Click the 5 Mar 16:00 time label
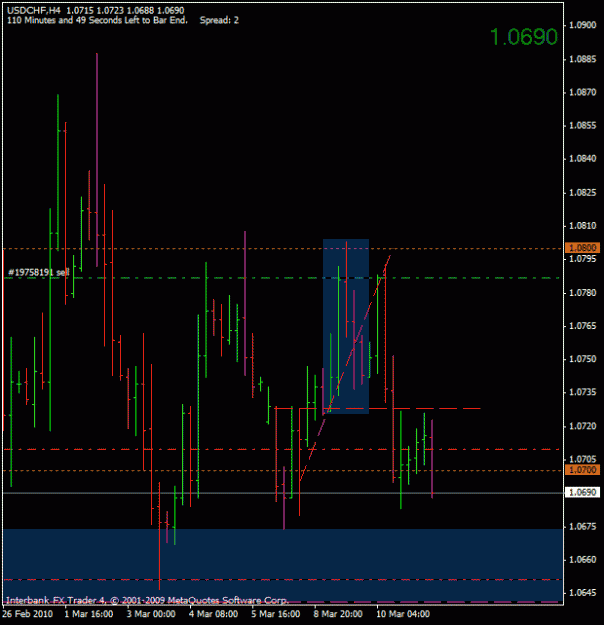Viewport: 604px width, 625px height. [275, 614]
